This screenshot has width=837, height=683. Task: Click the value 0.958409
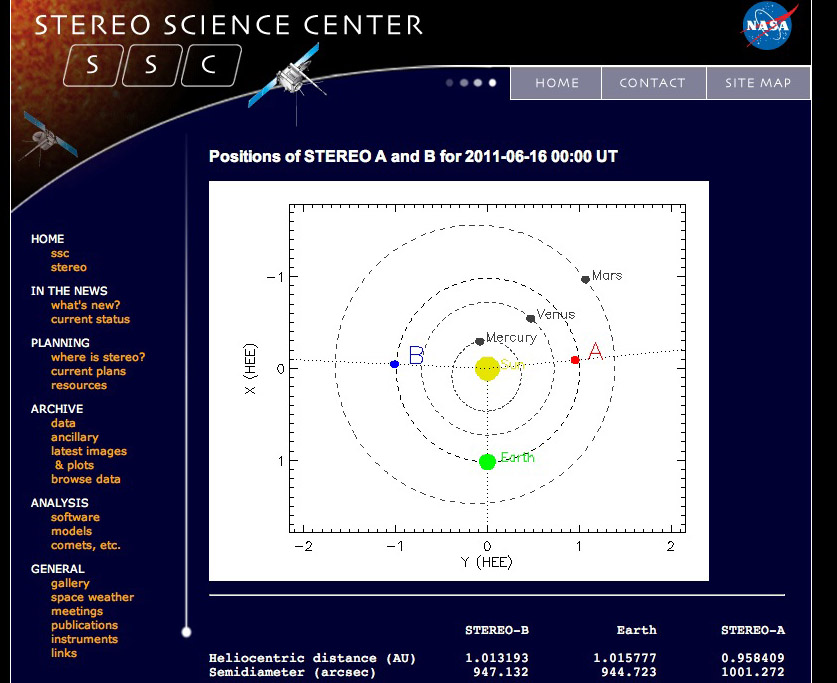tap(753, 658)
